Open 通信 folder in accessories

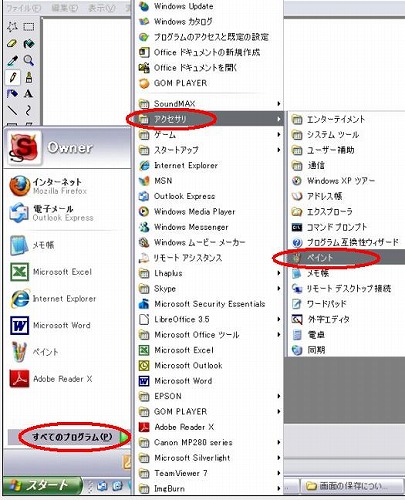click(x=347, y=165)
